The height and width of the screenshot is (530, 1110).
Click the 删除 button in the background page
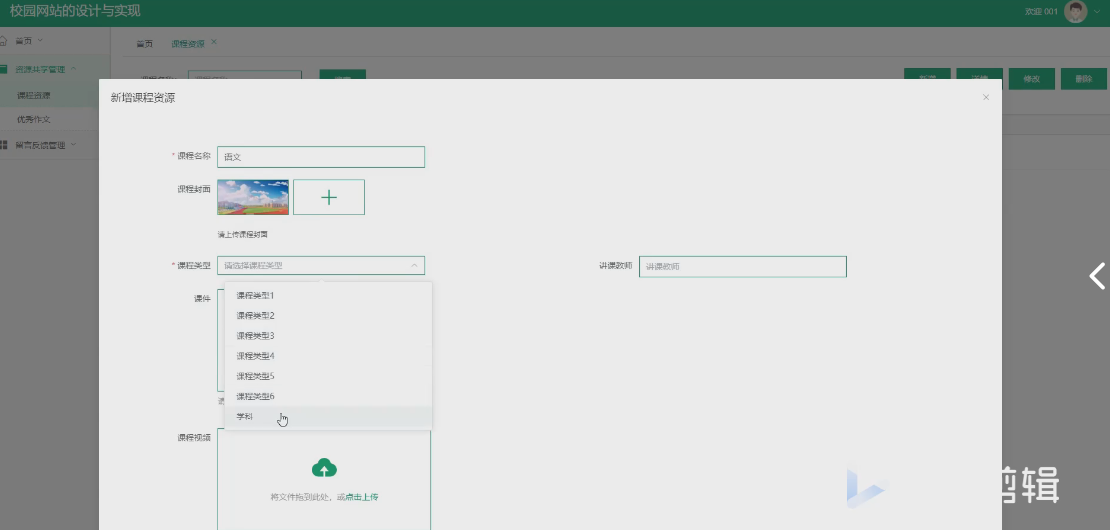point(1083,79)
